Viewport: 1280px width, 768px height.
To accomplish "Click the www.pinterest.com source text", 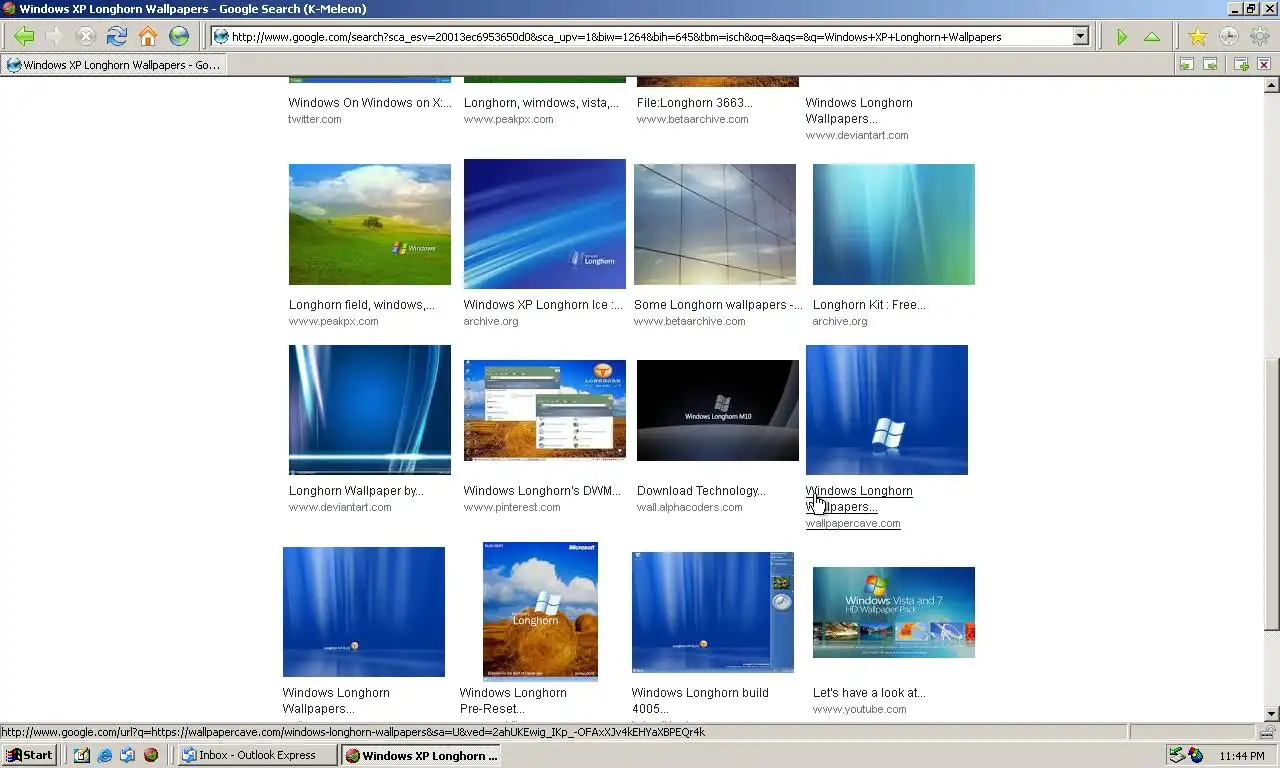I will (x=512, y=507).
